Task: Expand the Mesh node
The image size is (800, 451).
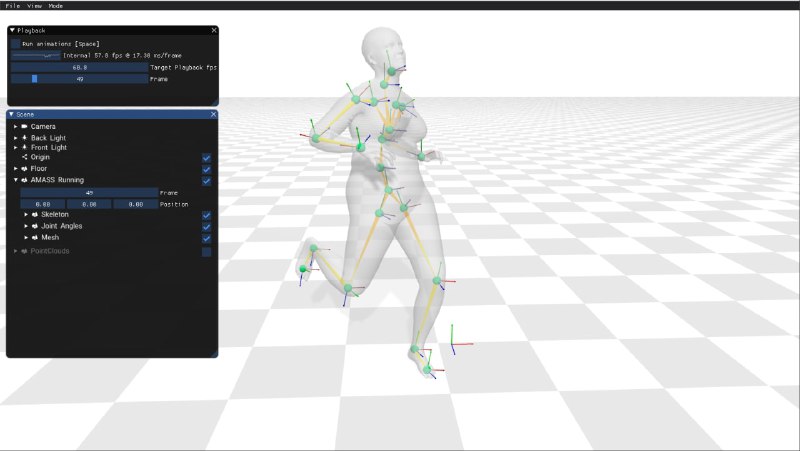Action: pos(26,237)
